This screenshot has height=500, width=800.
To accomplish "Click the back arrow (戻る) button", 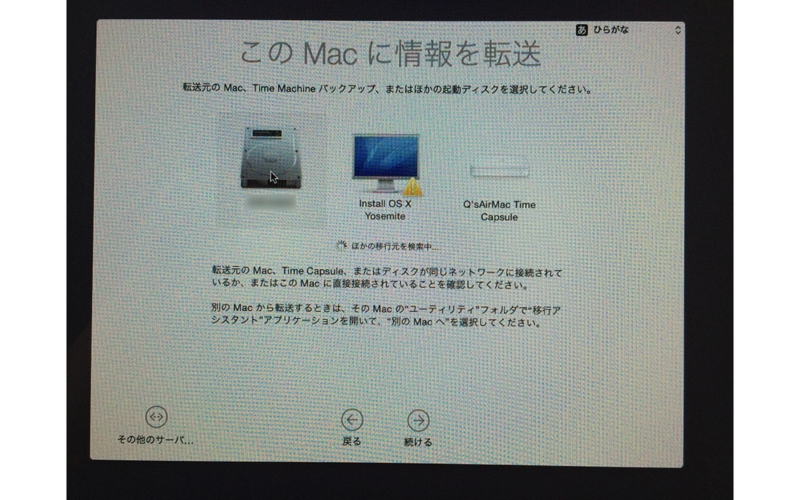I will pyautogui.click(x=352, y=420).
